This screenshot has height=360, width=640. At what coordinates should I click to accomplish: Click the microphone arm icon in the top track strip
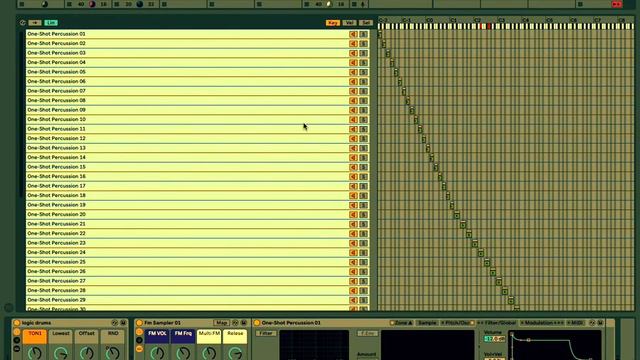[363, 4]
